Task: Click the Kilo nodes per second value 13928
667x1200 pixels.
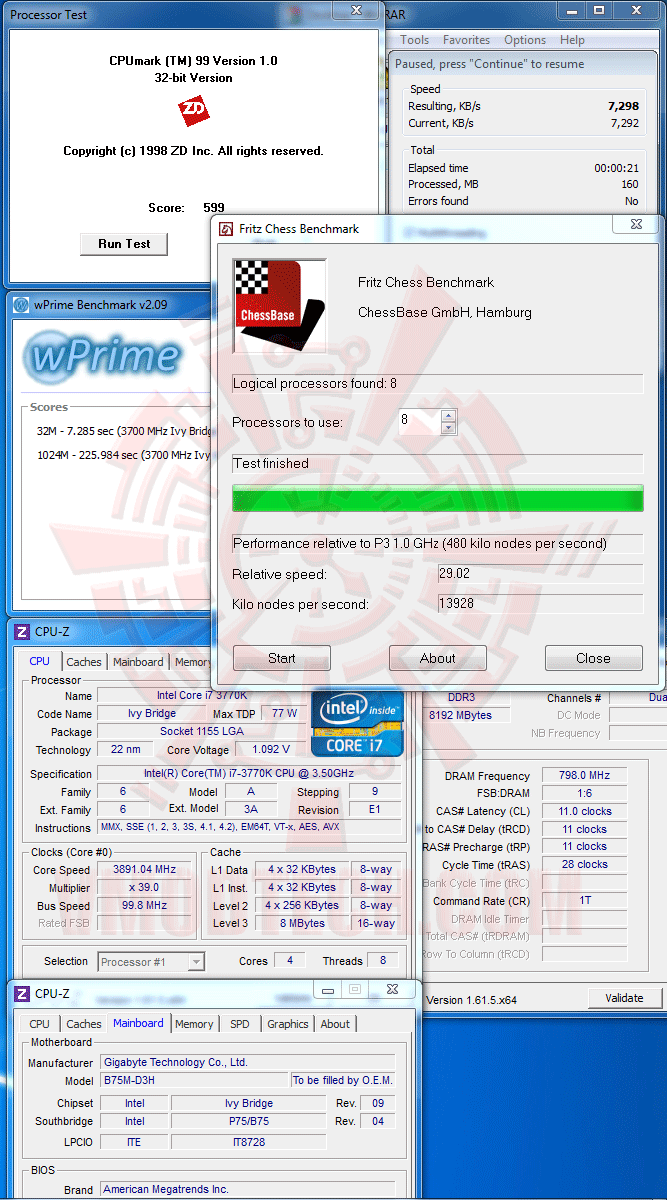Action: (x=540, y=604)
